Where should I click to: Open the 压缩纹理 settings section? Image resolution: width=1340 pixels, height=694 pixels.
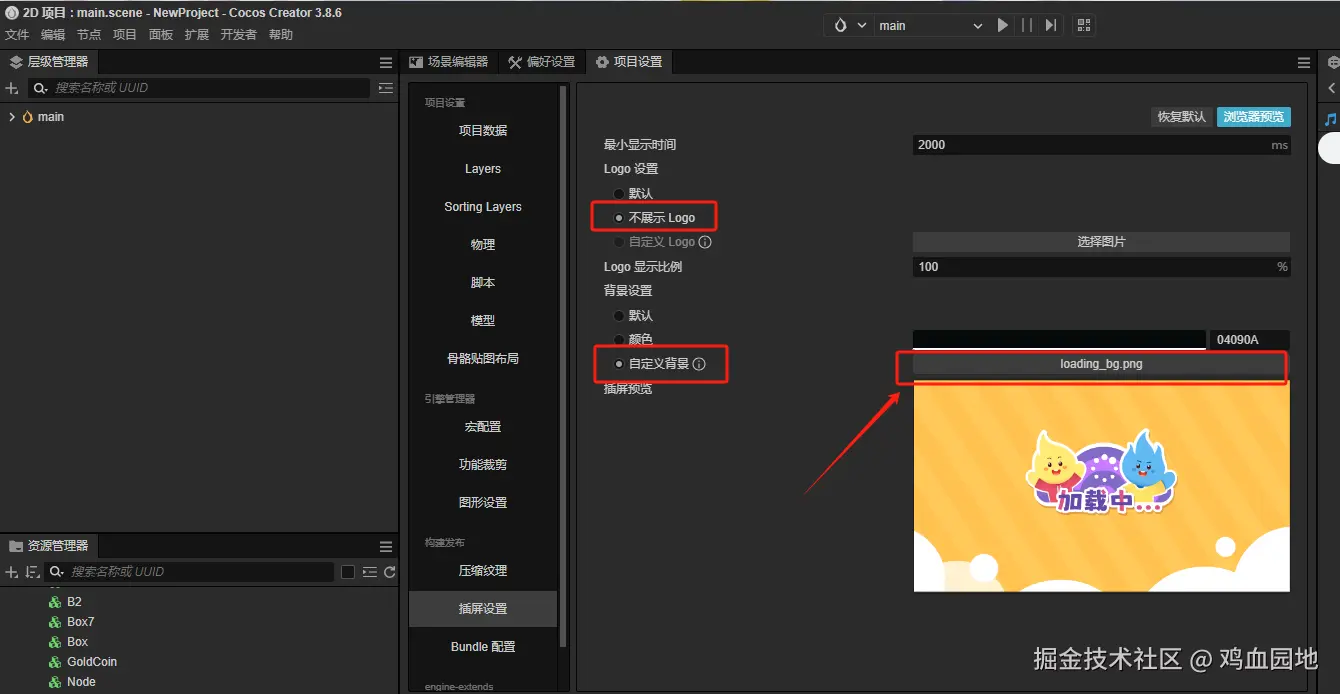tap(483, 571)
